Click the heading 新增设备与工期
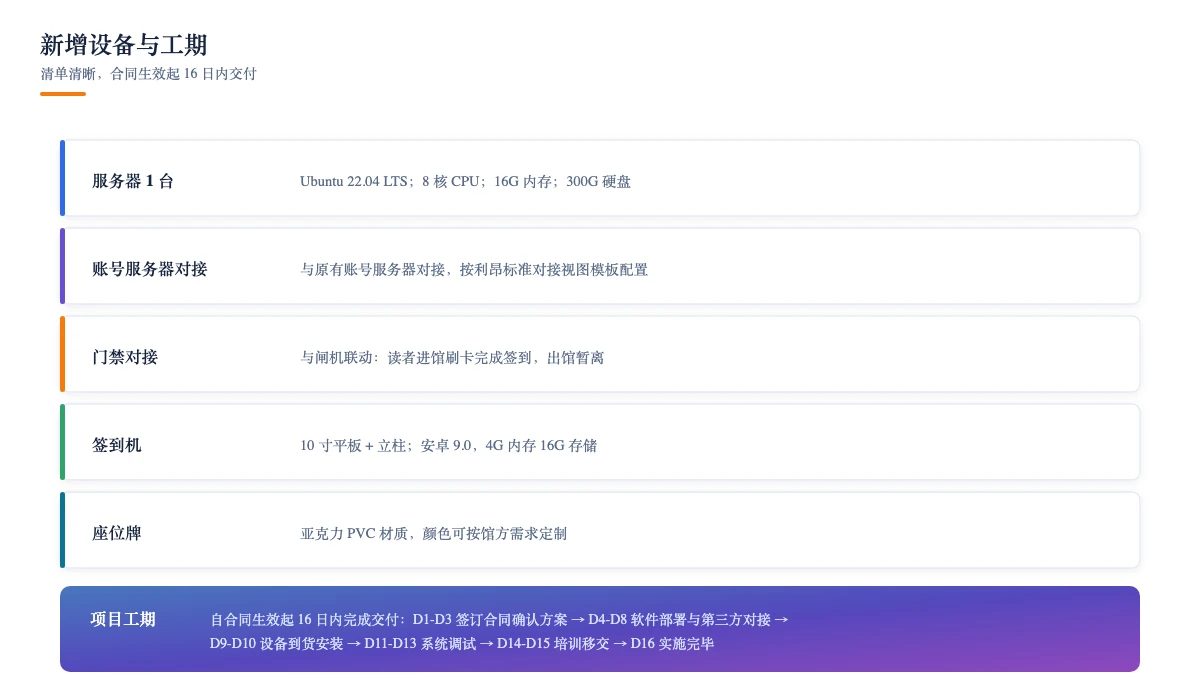Screen dimensions: 1200x675 [x=124, y=45]
